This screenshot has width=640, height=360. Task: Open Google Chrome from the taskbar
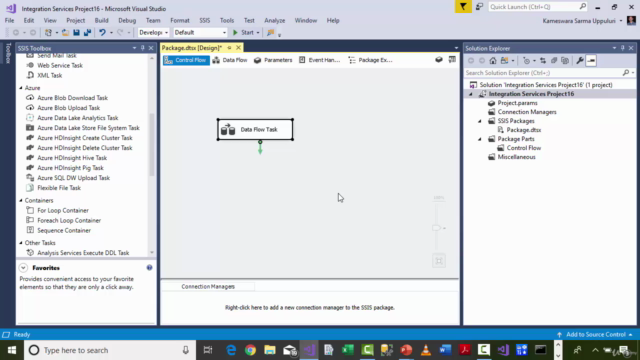250,350
